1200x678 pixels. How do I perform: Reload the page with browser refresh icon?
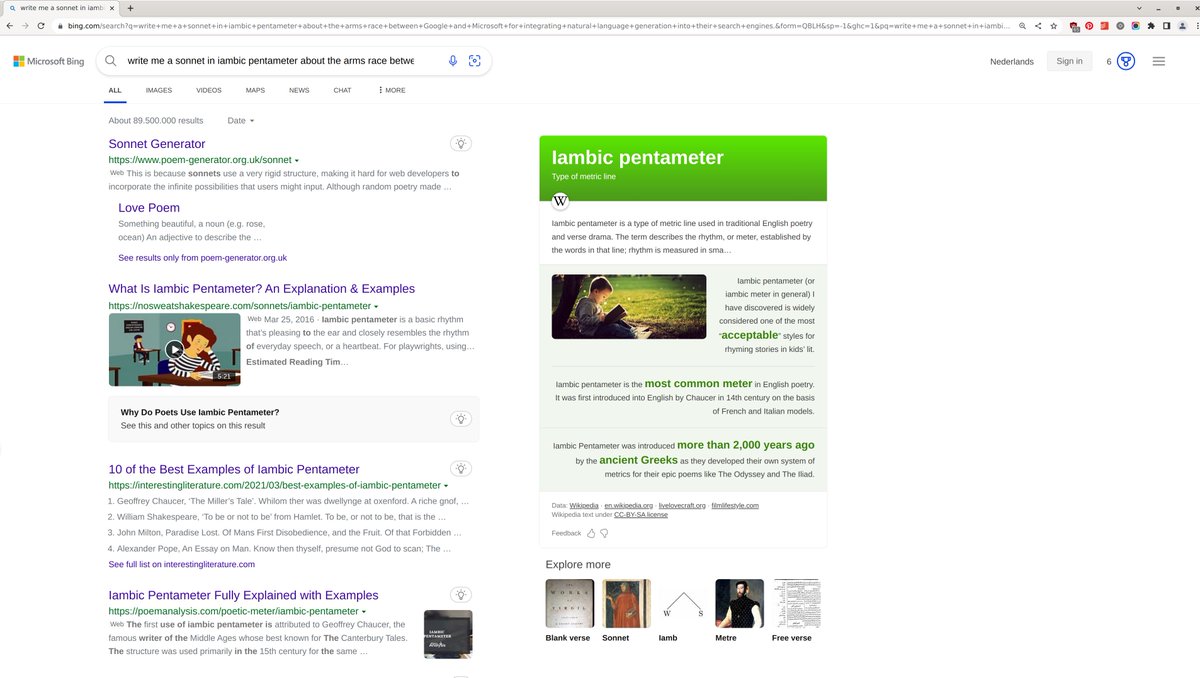[40, 25]
